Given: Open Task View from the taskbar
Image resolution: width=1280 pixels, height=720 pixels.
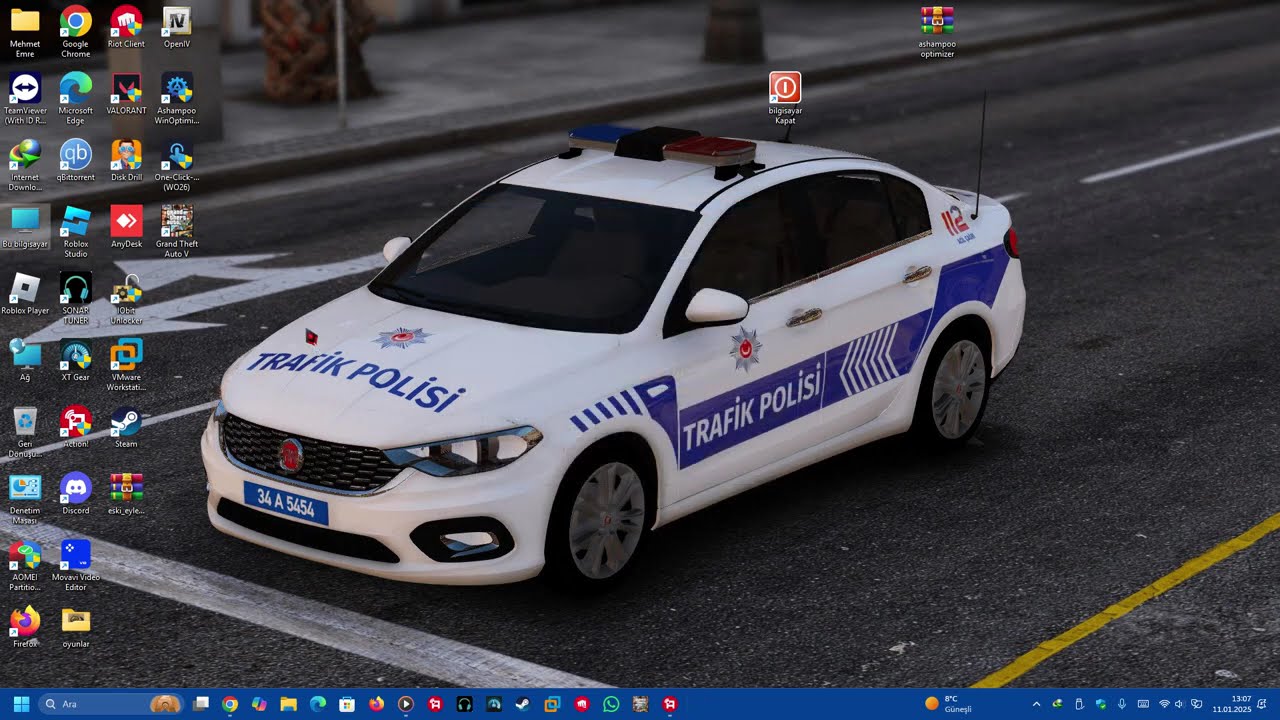Looking at the screenshot, I should pyautogui.click(x=201, y=704).
